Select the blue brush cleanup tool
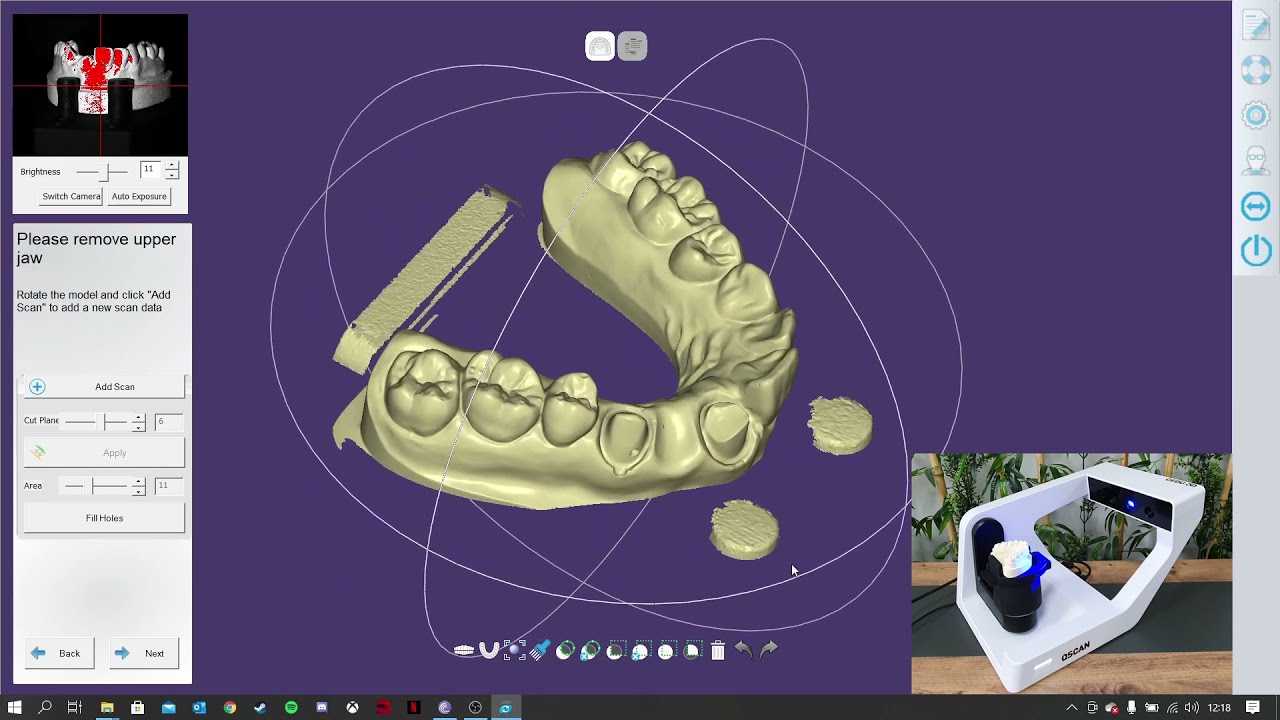Viewport: 1280px width, 720px height. pyautogui.click(x=540, y=650)
